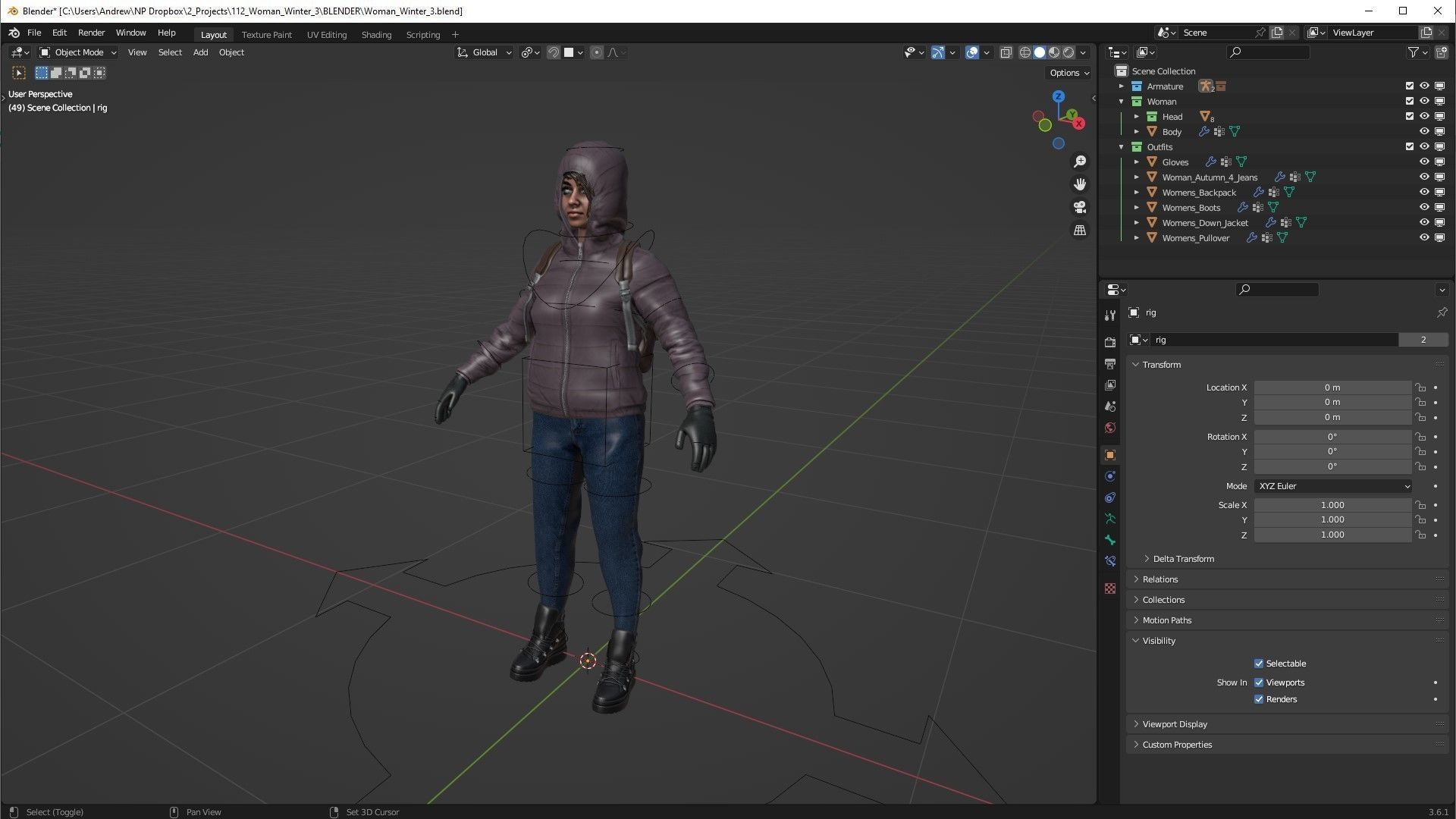Hide Womens_Pullover using its eye icon
Screen dimensions: 1456x819
click(1424, 237)
